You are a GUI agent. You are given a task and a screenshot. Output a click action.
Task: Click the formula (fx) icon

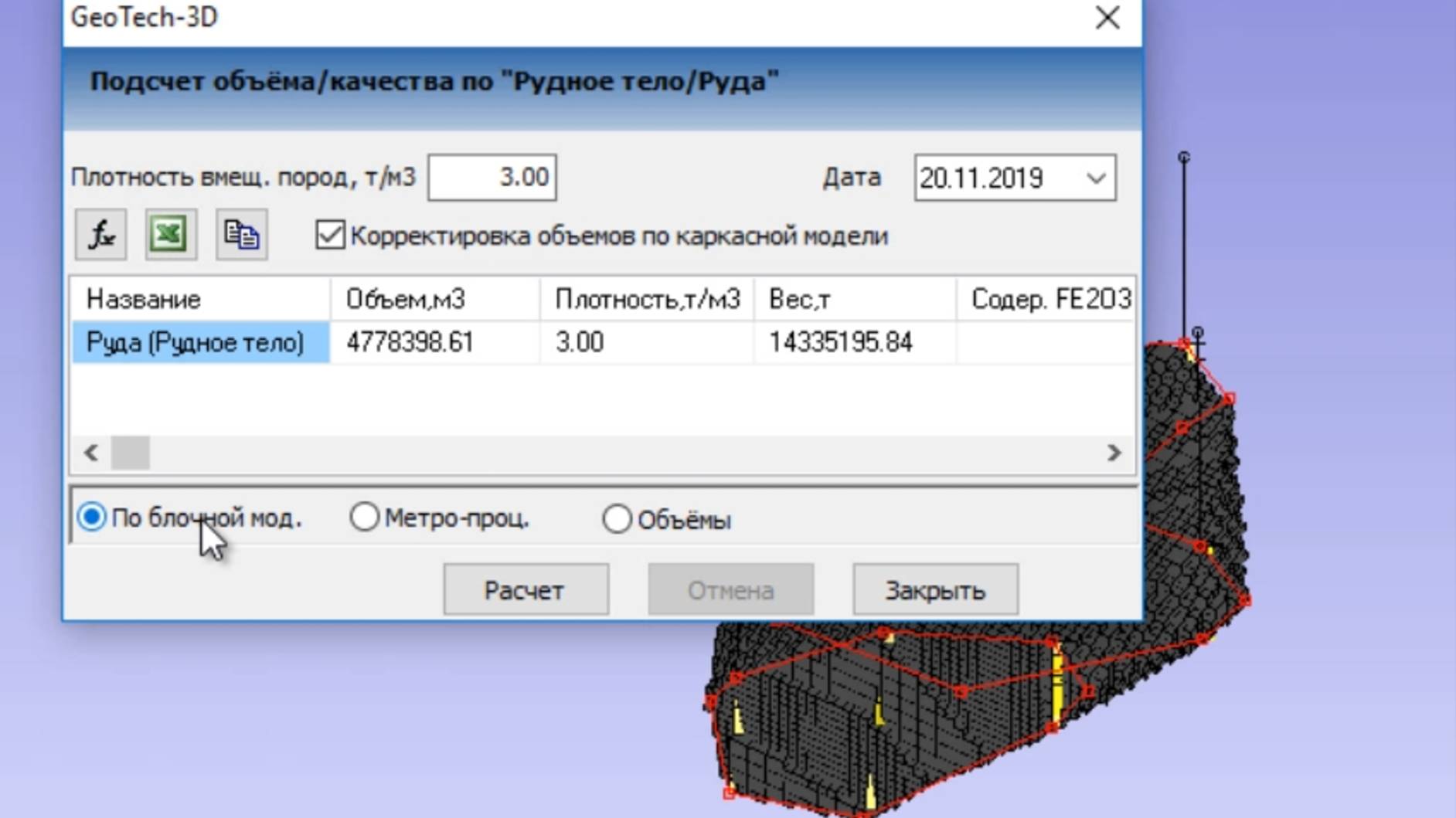99,234
